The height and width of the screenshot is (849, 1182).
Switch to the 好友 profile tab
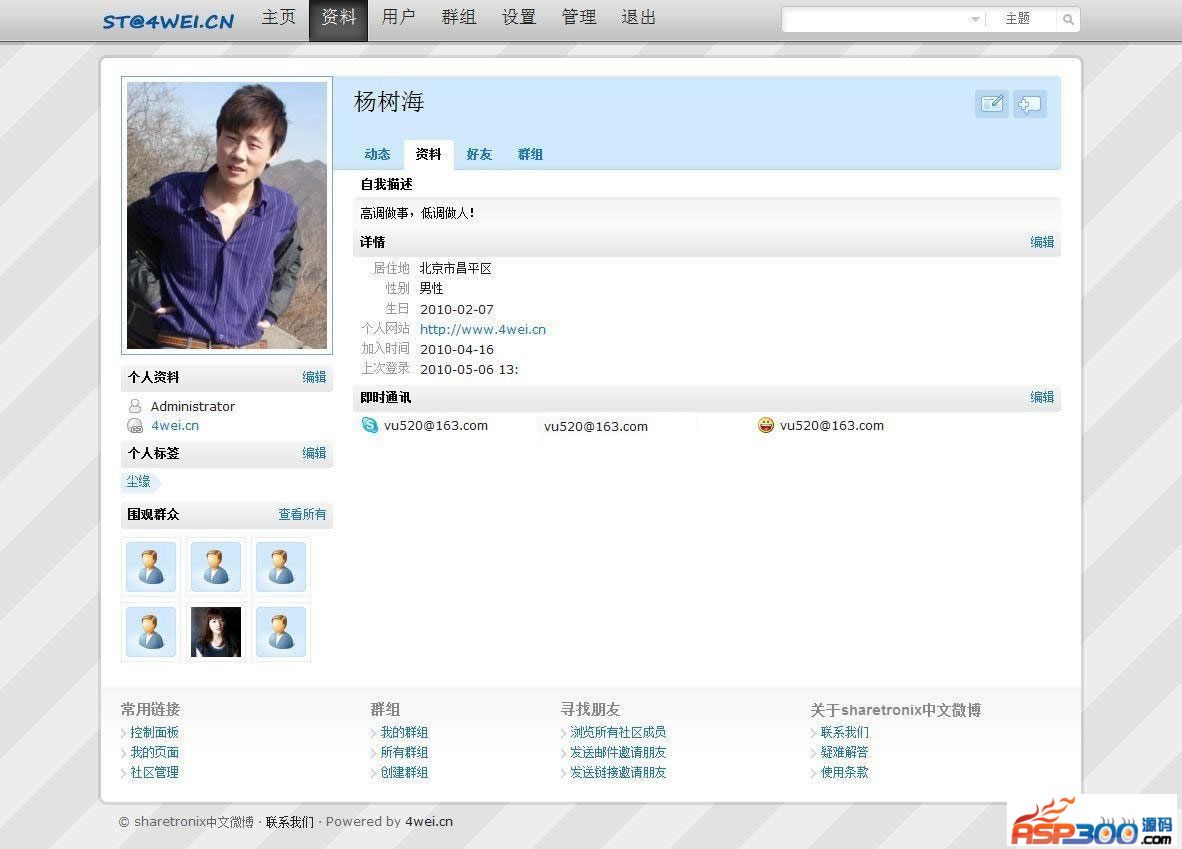click(479, 155)
